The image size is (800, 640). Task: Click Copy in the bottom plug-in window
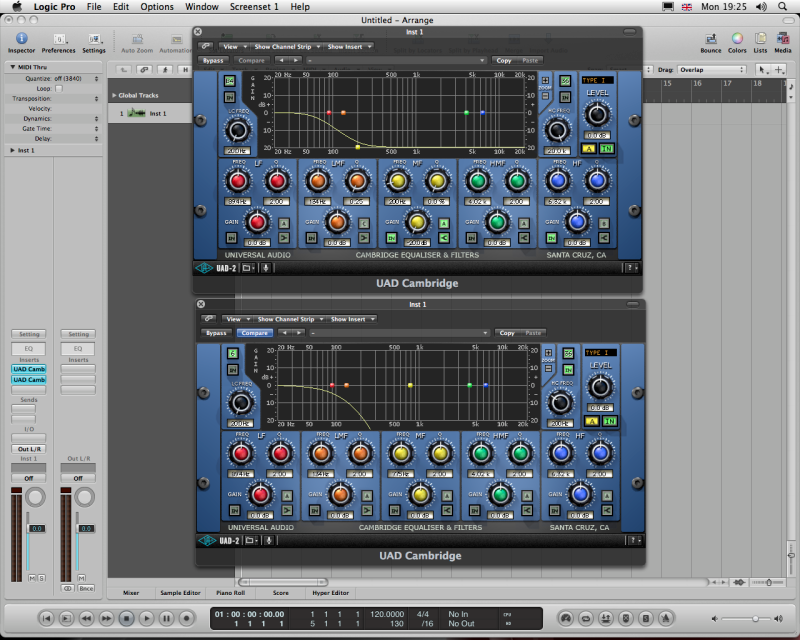tap(507, 333)
